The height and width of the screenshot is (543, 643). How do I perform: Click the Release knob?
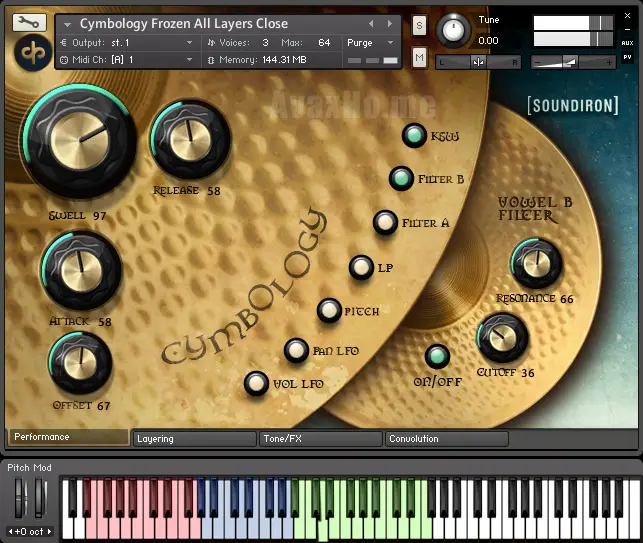(190, 139)
